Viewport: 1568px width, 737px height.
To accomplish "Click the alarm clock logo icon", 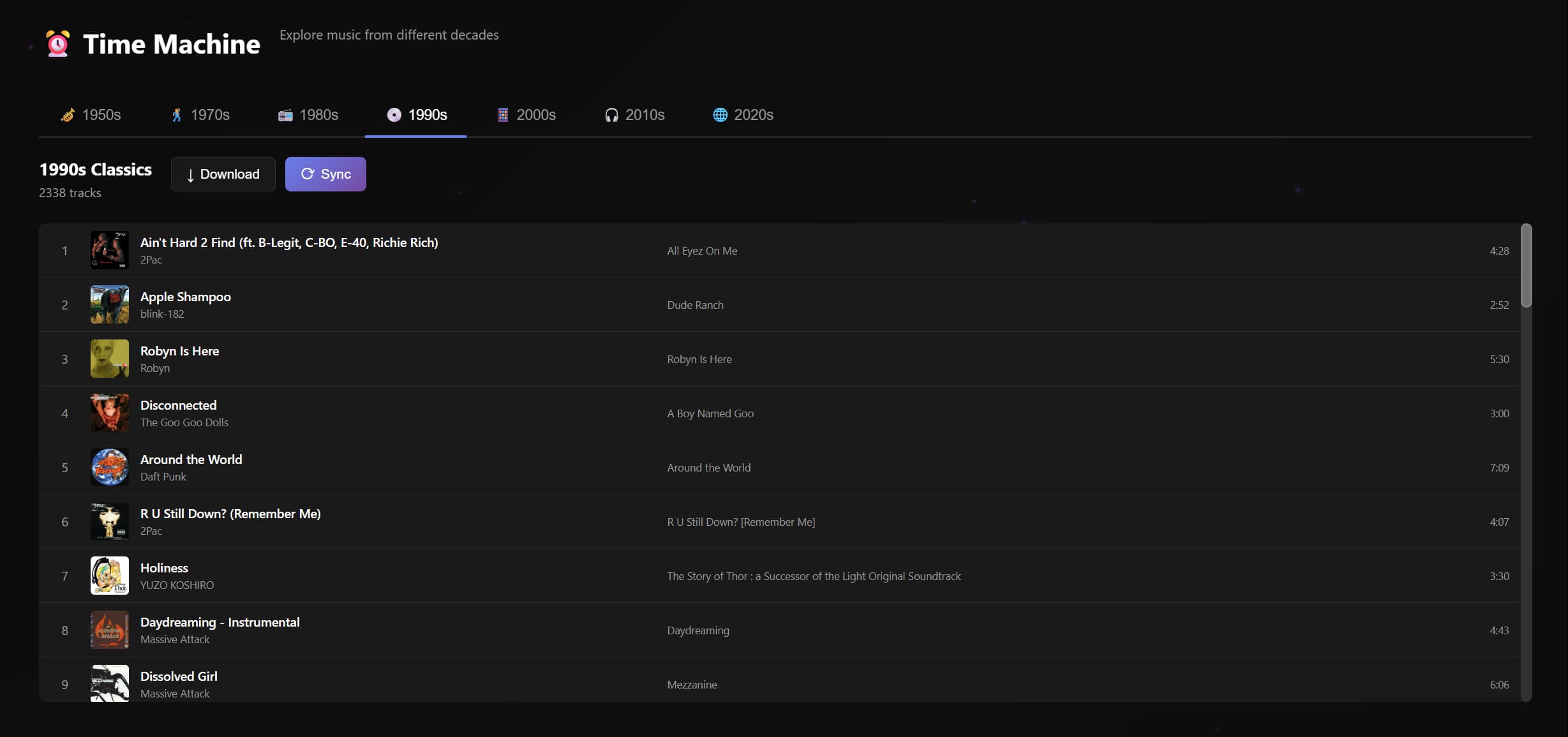I will (57, 44).
